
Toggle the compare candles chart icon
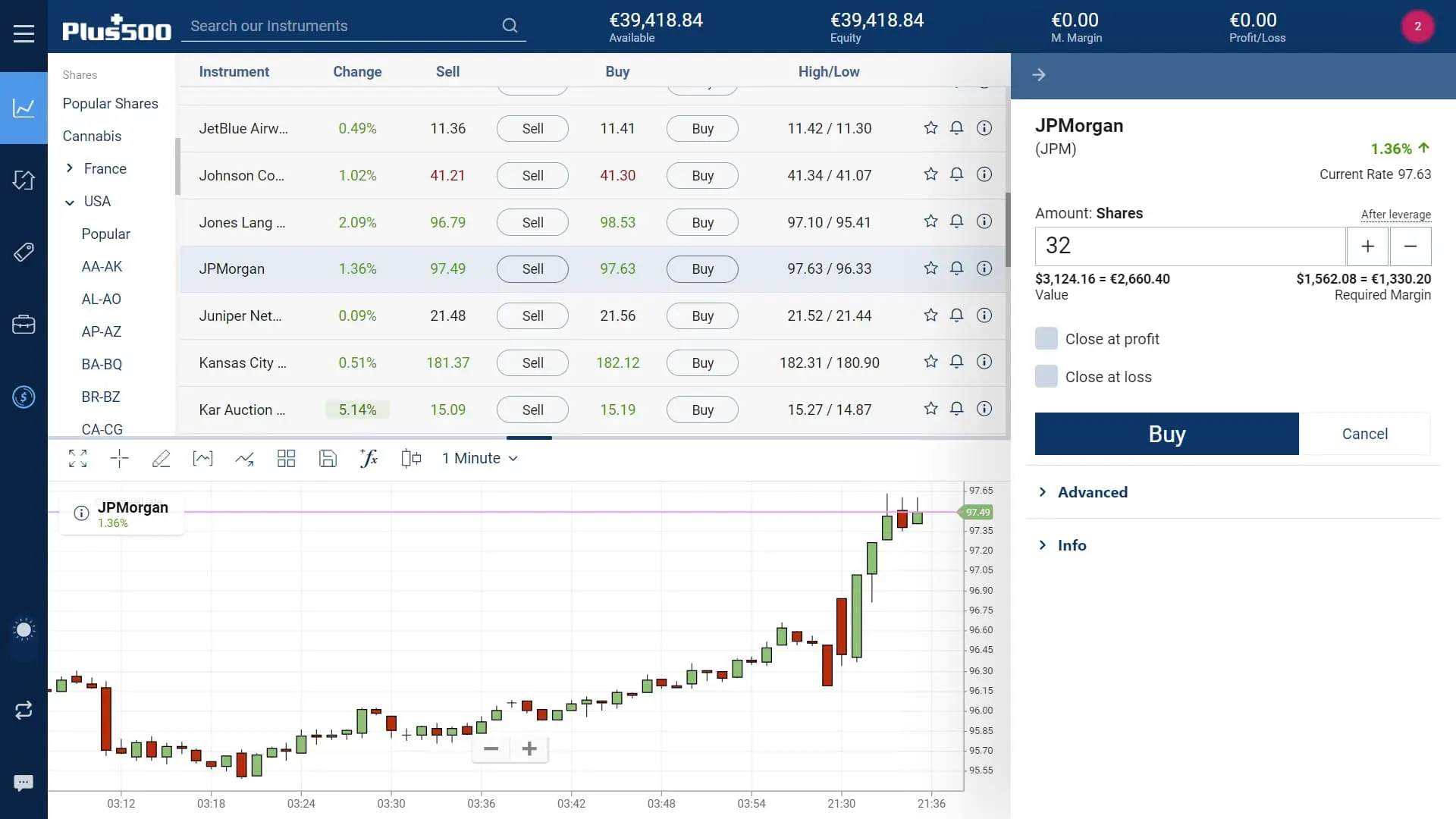(x=411, y=458)
